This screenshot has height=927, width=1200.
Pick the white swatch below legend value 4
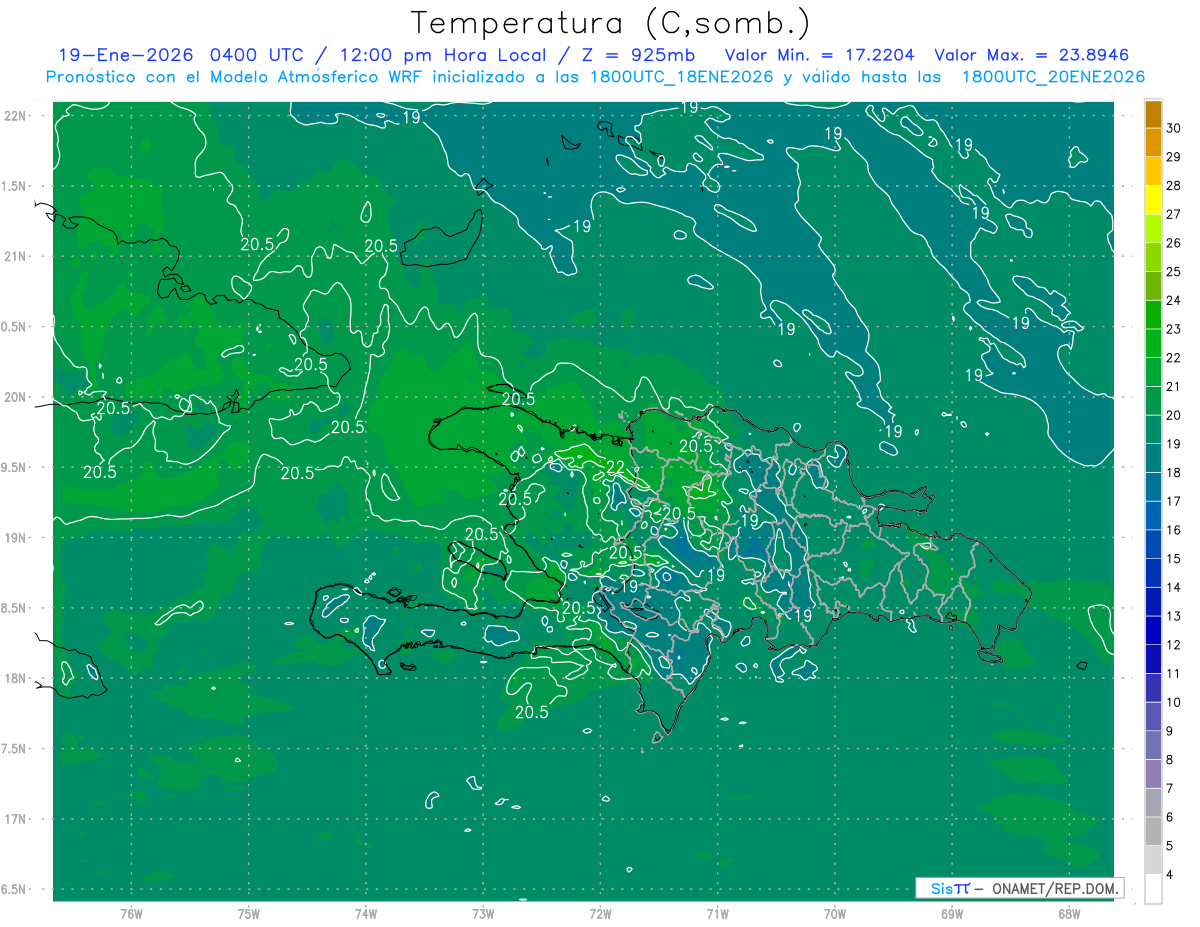pos(1153,889)
